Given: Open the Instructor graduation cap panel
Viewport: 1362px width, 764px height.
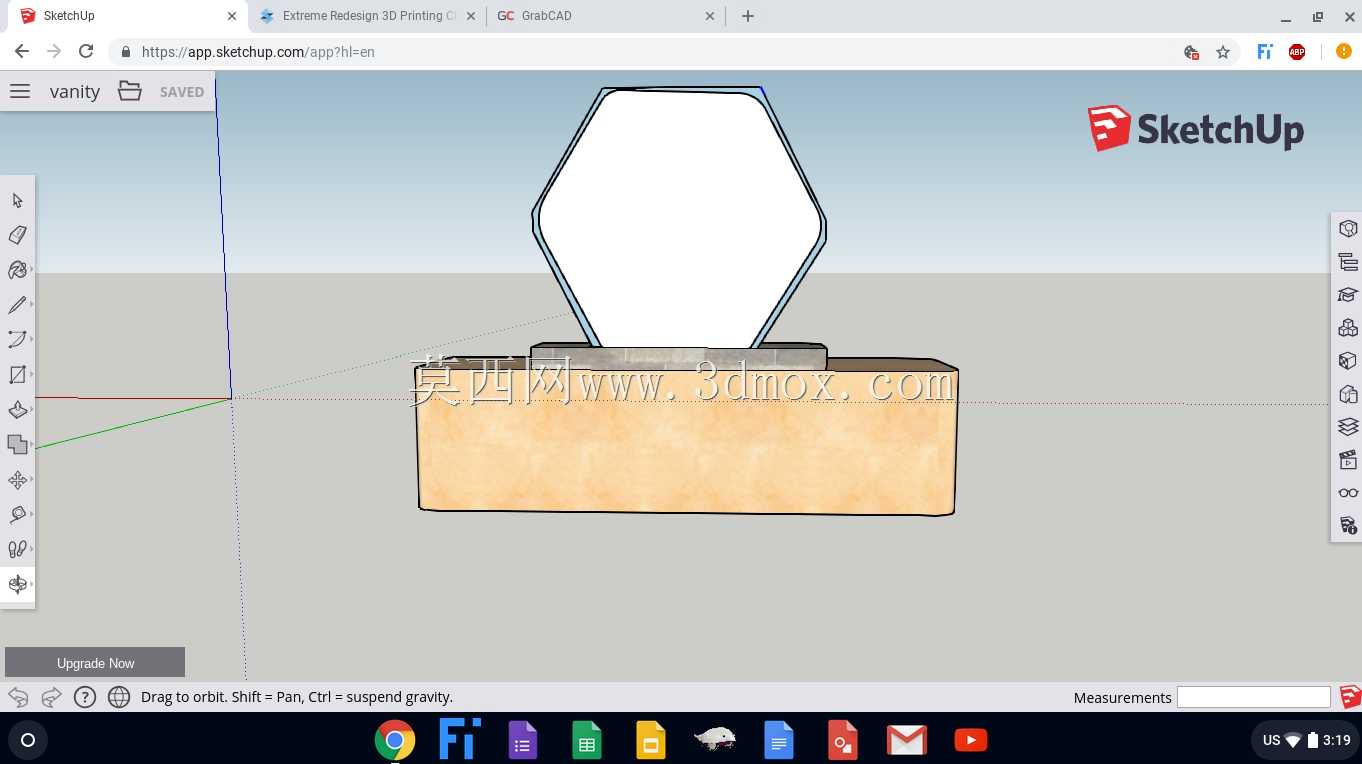Looking at the screenshot, I should [1348, 295].
